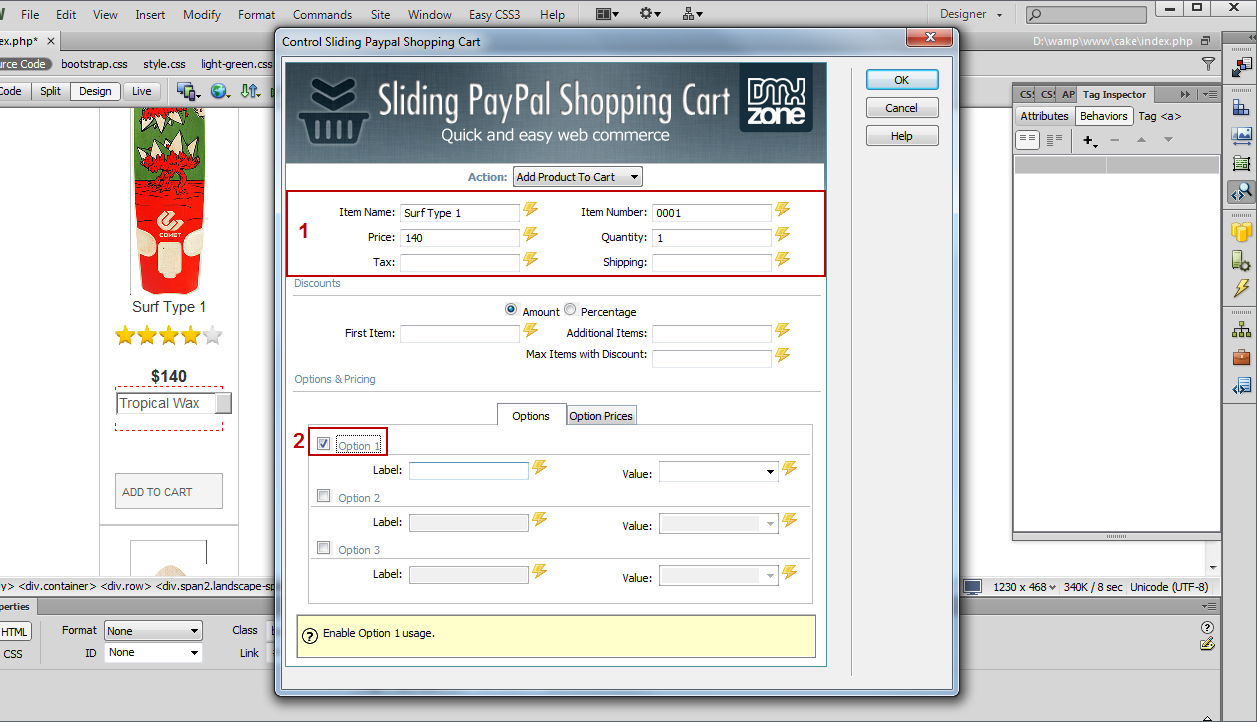Enable the Option 2 checkbox
The width and height of the screenshot is (1257, 722).
324,496
